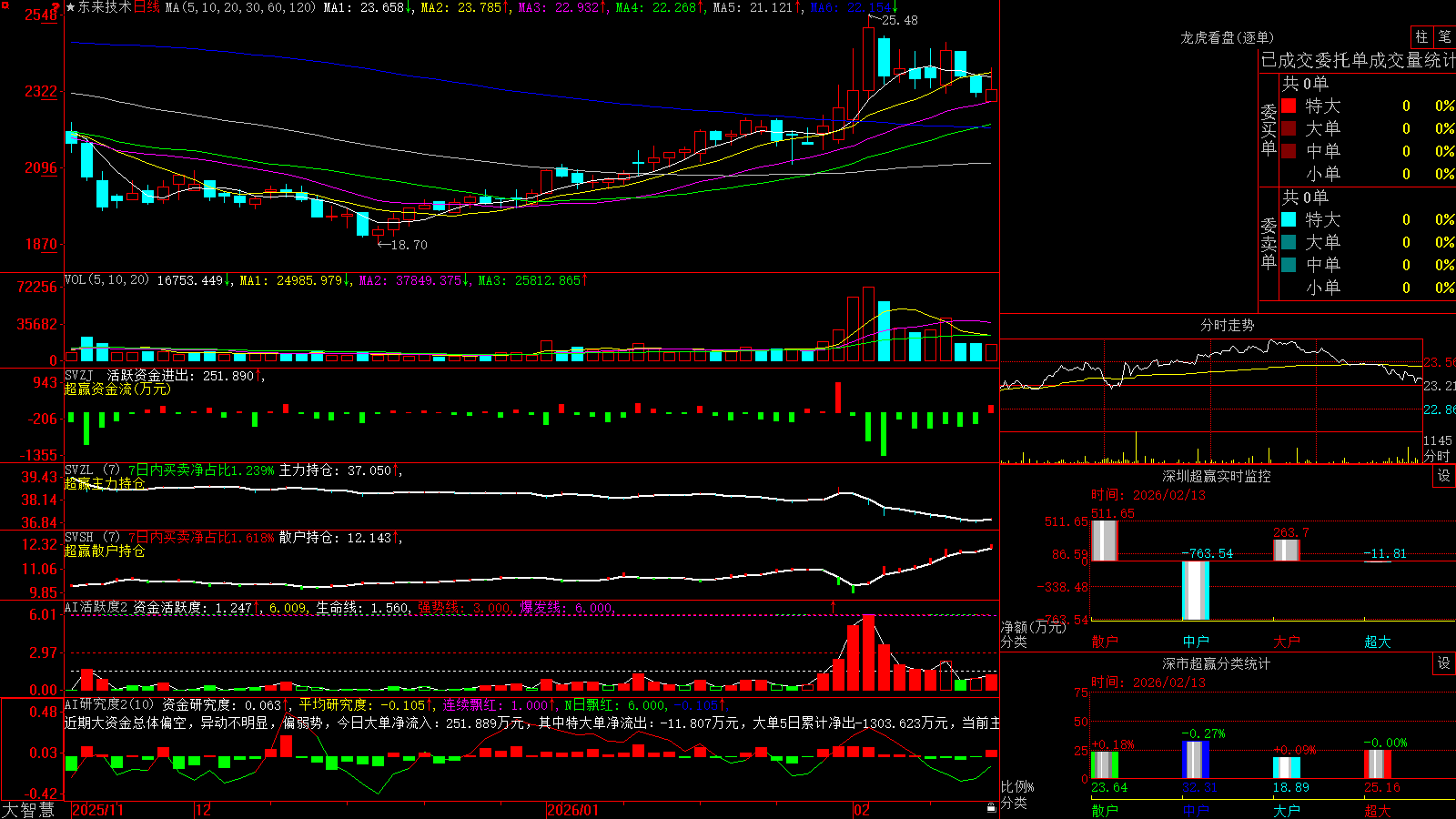This screenshot has height=819, width=1456.
Task: Select teal 大单 sell-order swatch
Action: click(1289, 242)
